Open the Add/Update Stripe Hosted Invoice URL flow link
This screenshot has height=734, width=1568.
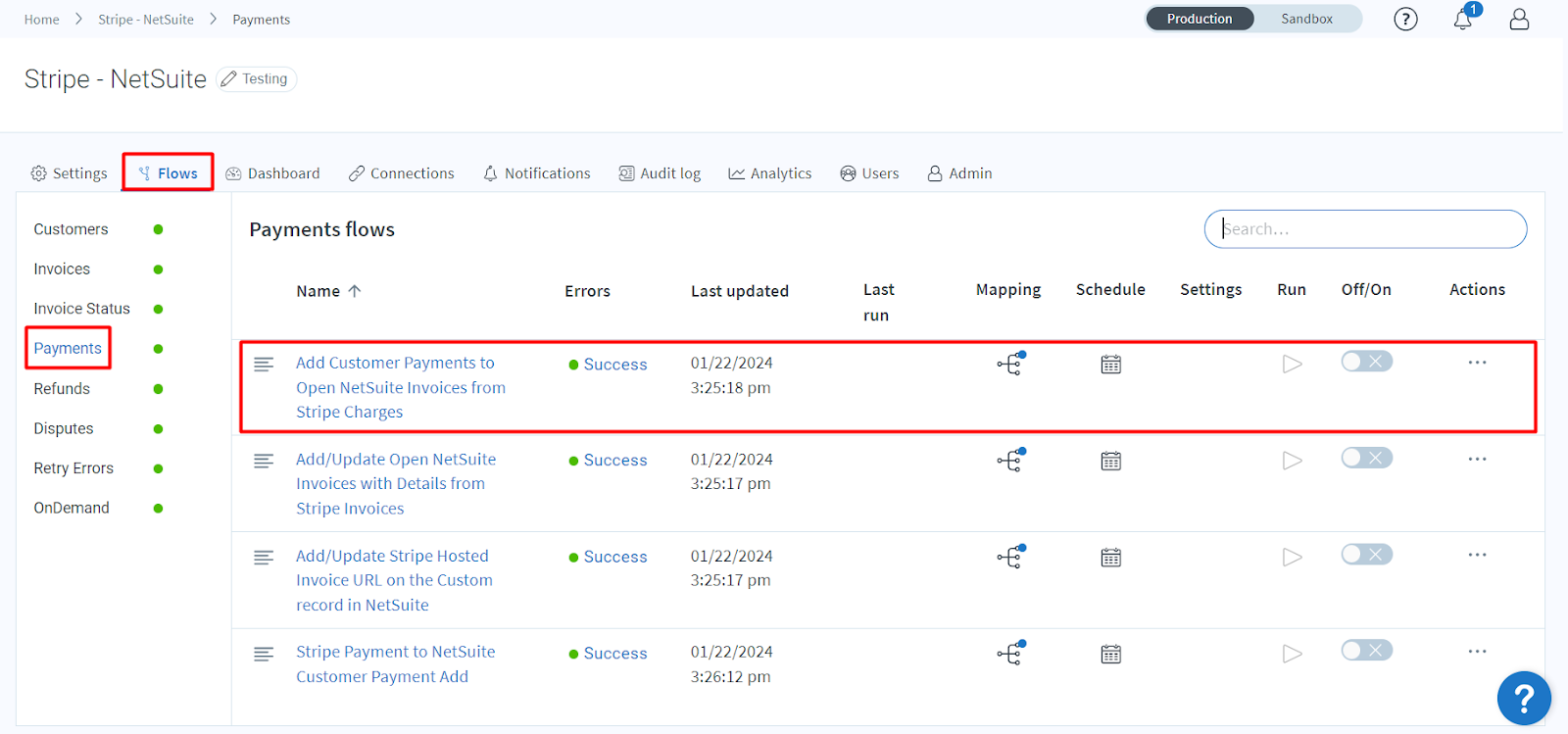pyautogui.click(x=394, y=580)
